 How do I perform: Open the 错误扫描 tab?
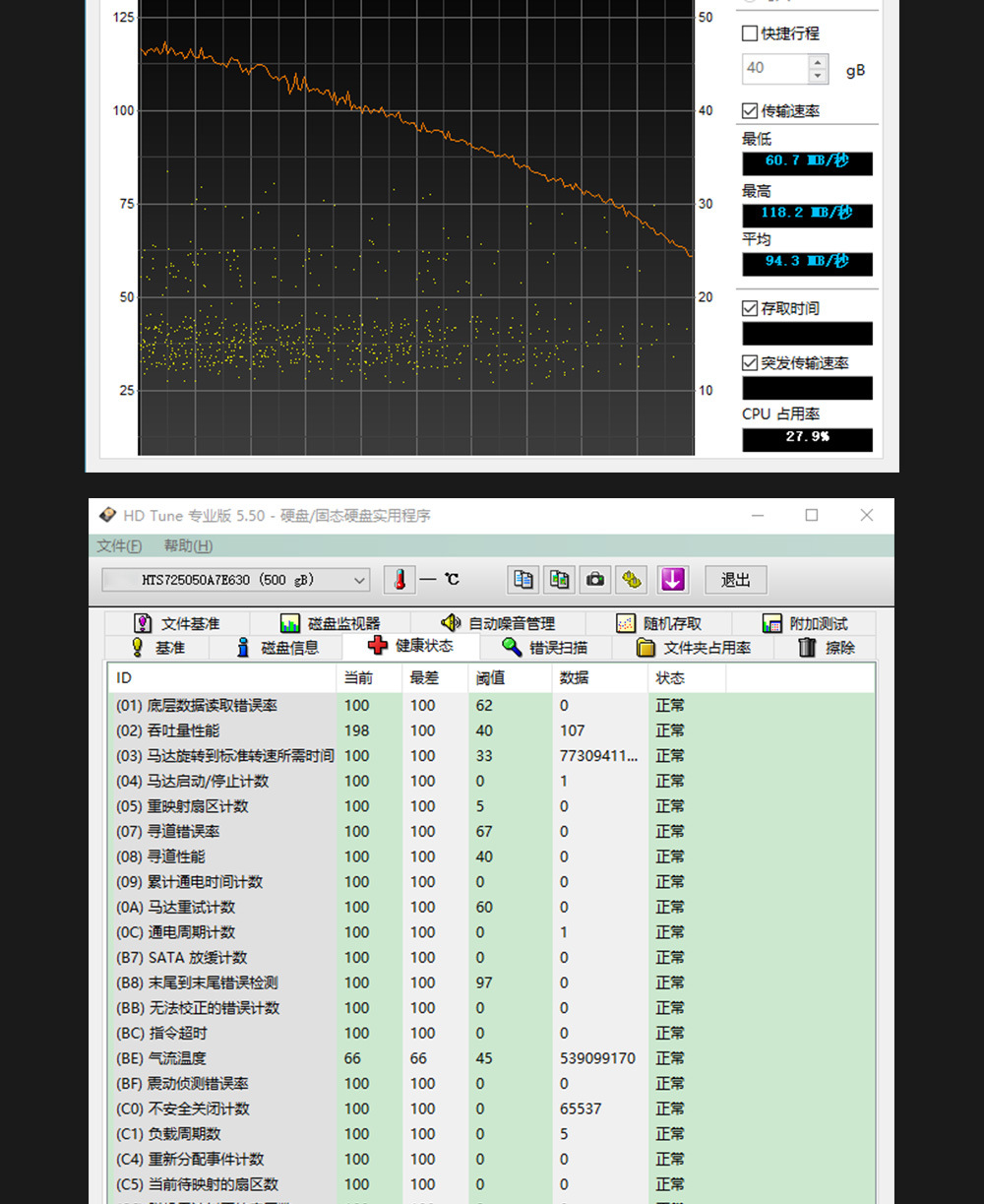click(x=544, y=647)
